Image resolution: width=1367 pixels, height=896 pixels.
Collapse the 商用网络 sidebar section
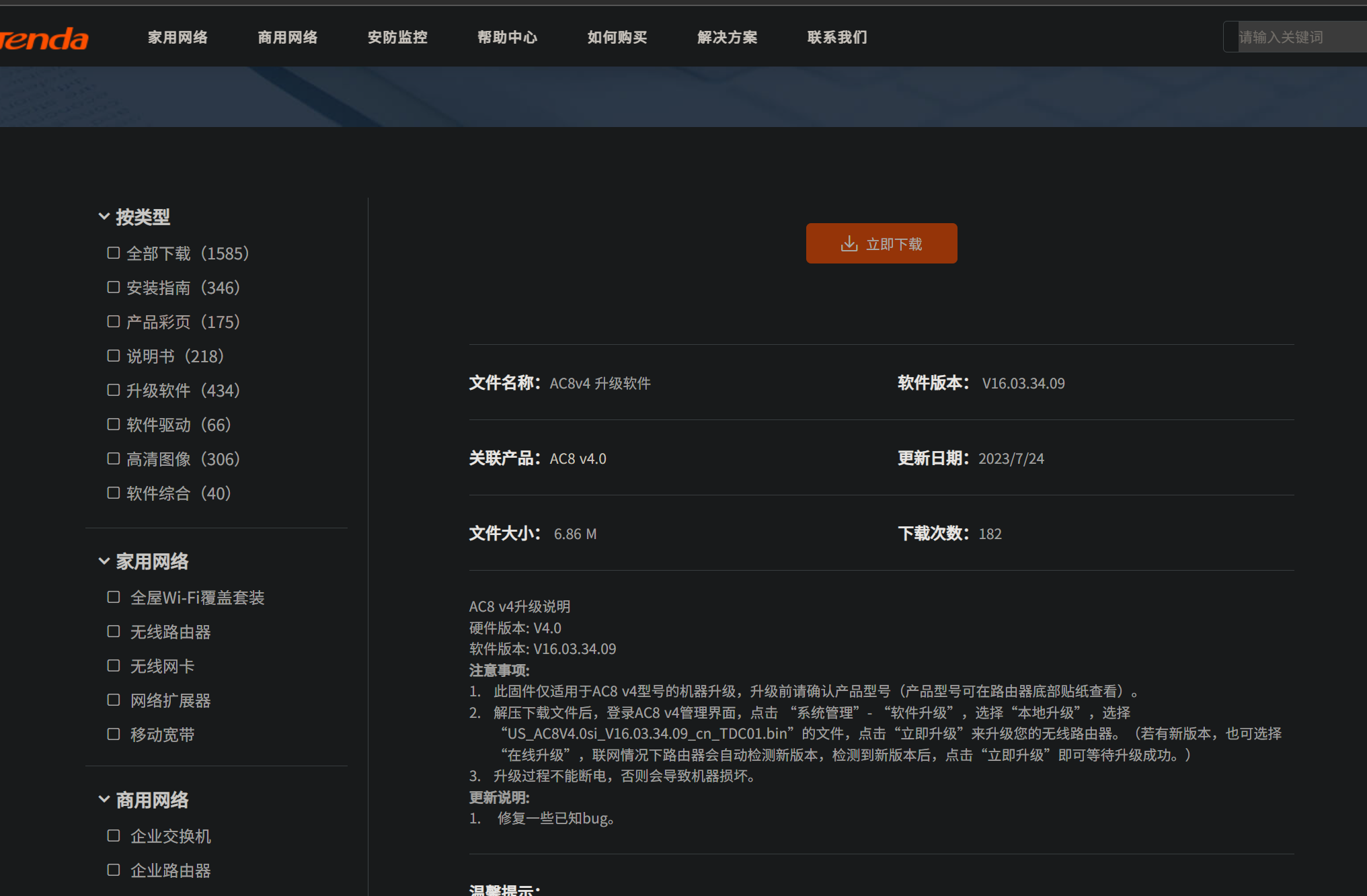(104, 799)
